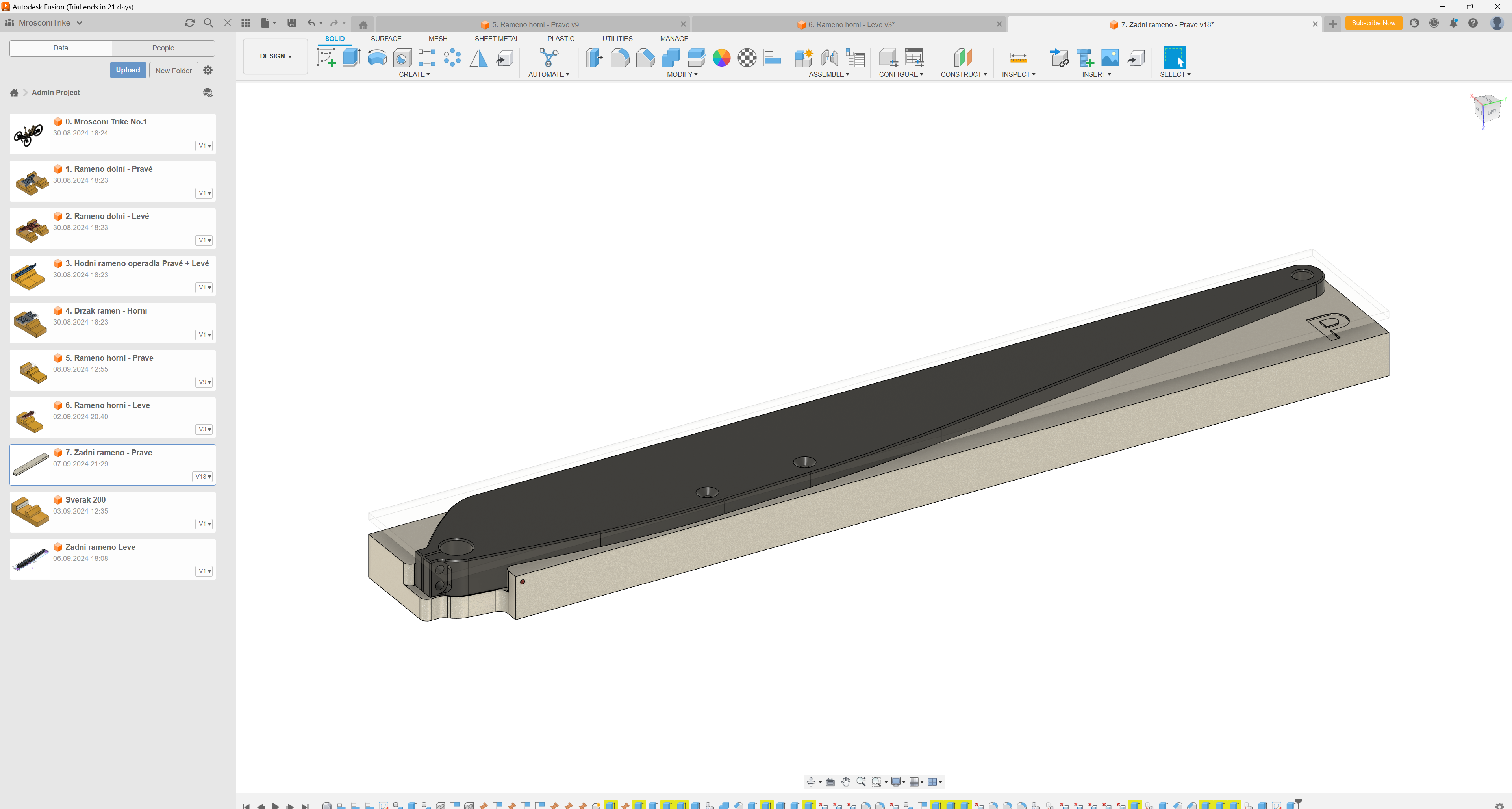This screenshot has width=1512, height=809.
Task: Switch to the SURFACE tab
Action: click(385, 39)
